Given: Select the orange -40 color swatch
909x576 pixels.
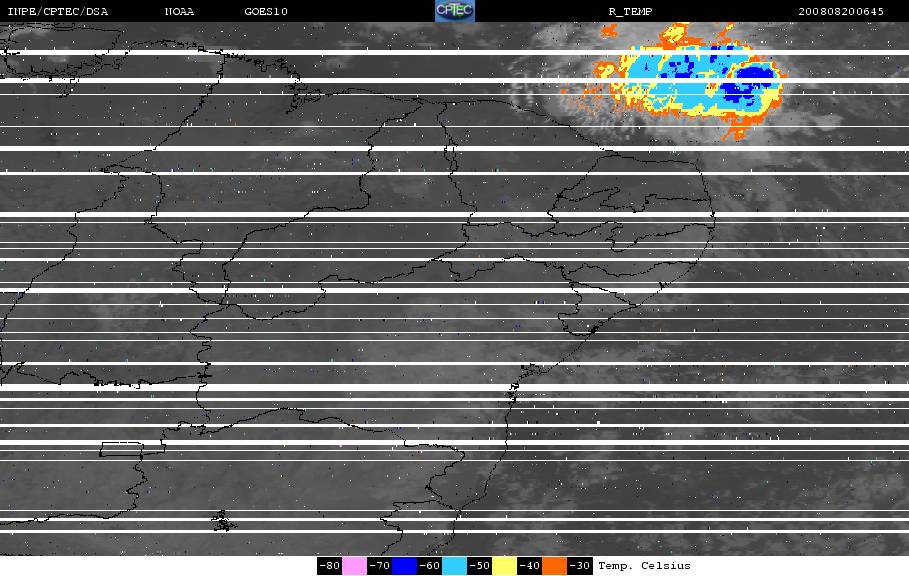Looking at the screenshot, I should [554, 566].
